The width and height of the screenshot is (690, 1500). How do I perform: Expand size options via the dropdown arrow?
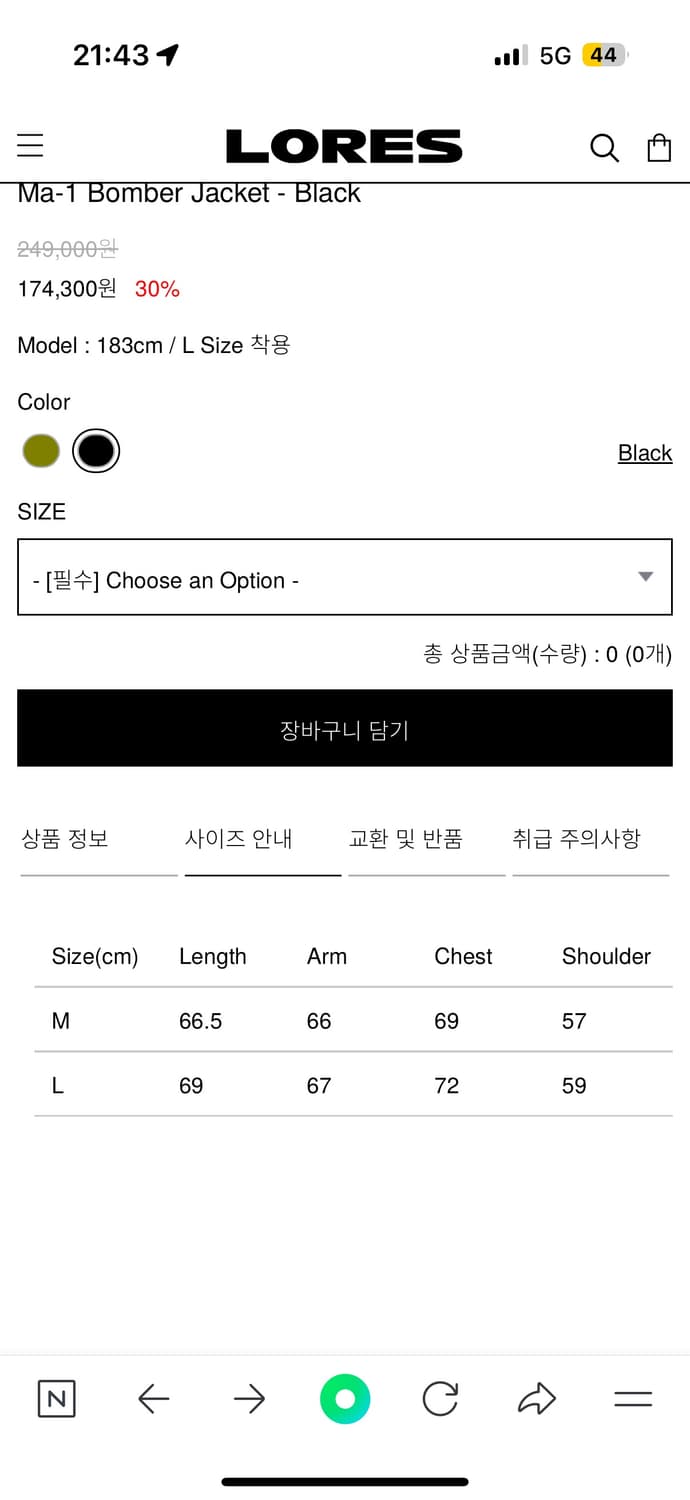pos(644,577)
